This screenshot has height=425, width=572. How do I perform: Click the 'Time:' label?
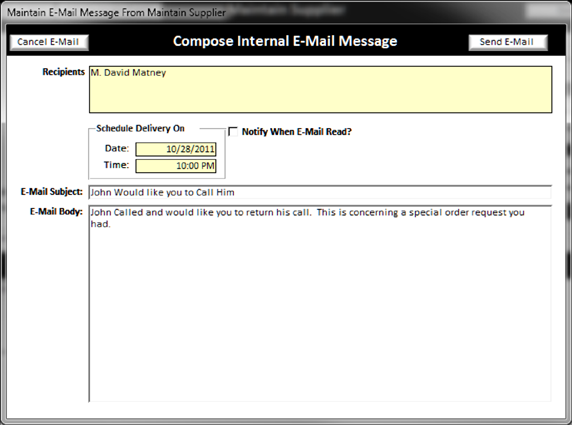[x=116, y=165]
